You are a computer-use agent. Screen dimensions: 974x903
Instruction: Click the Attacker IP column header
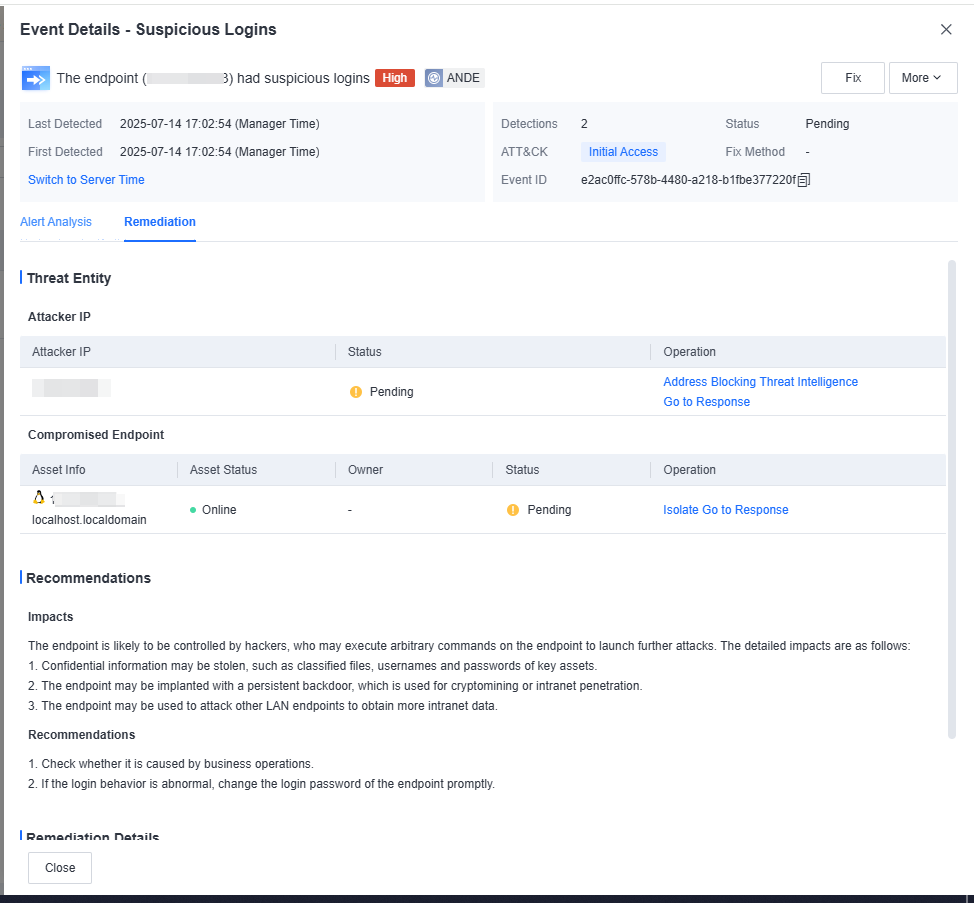[x=61, y=352]
